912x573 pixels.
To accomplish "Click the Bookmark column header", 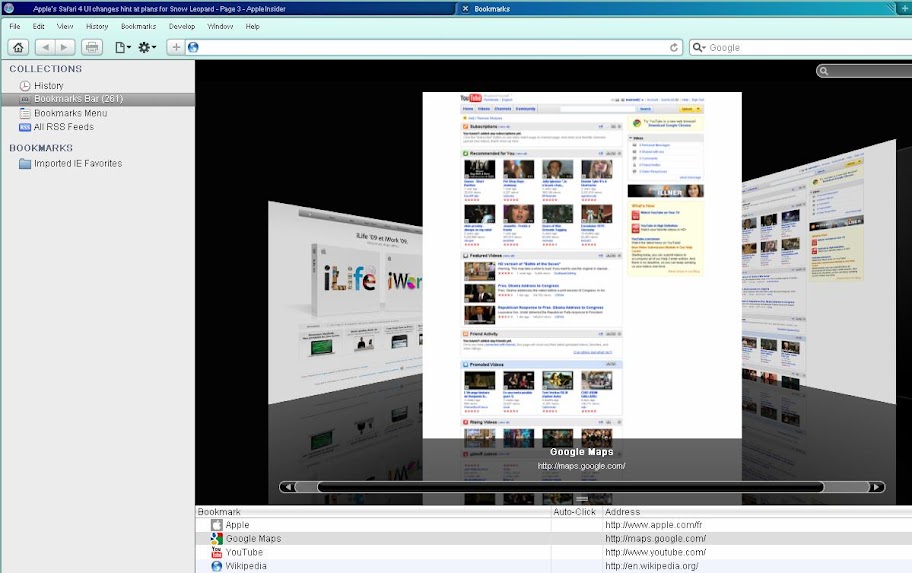I will point(373,512).
